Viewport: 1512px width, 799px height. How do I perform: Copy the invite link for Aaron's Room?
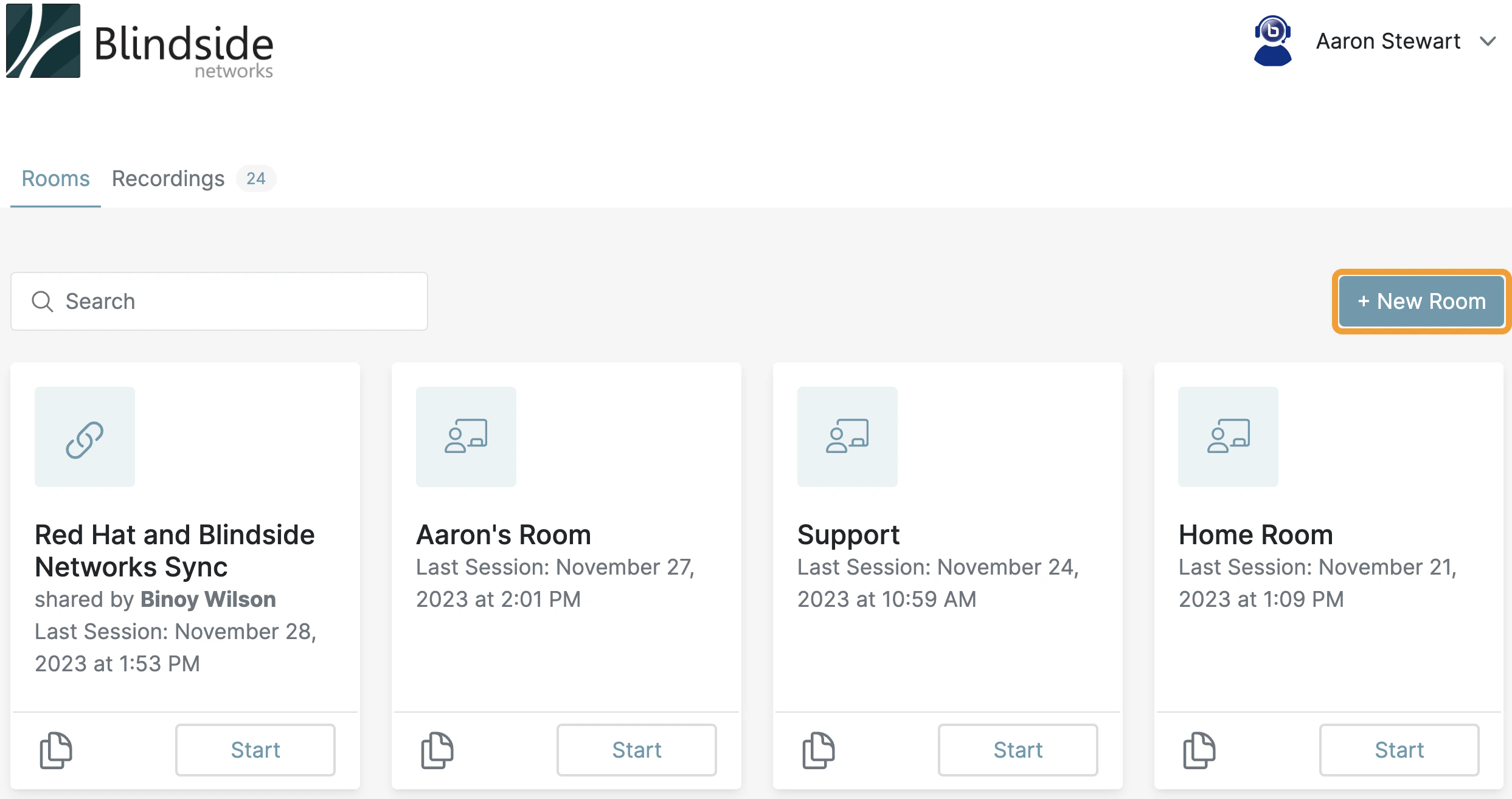click(437, 750)
